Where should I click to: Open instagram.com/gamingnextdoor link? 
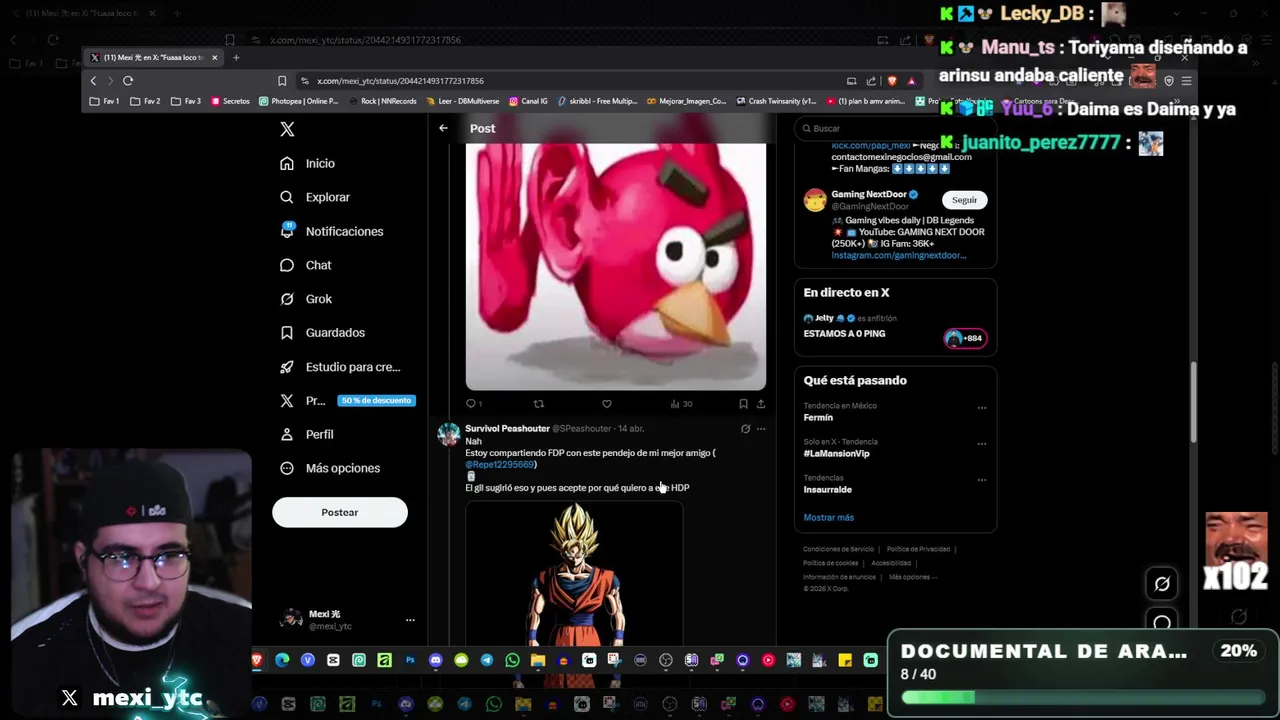[x=898, y=255]
